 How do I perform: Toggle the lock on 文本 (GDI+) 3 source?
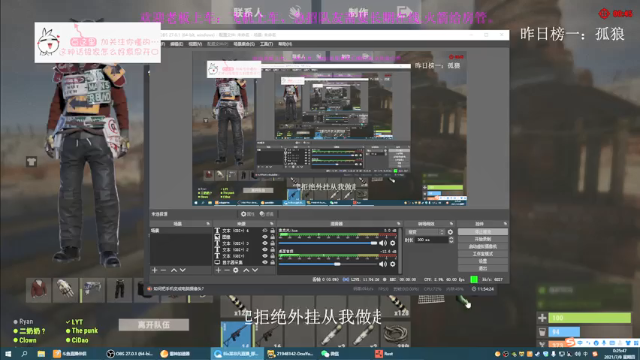[x=272, y=243]
